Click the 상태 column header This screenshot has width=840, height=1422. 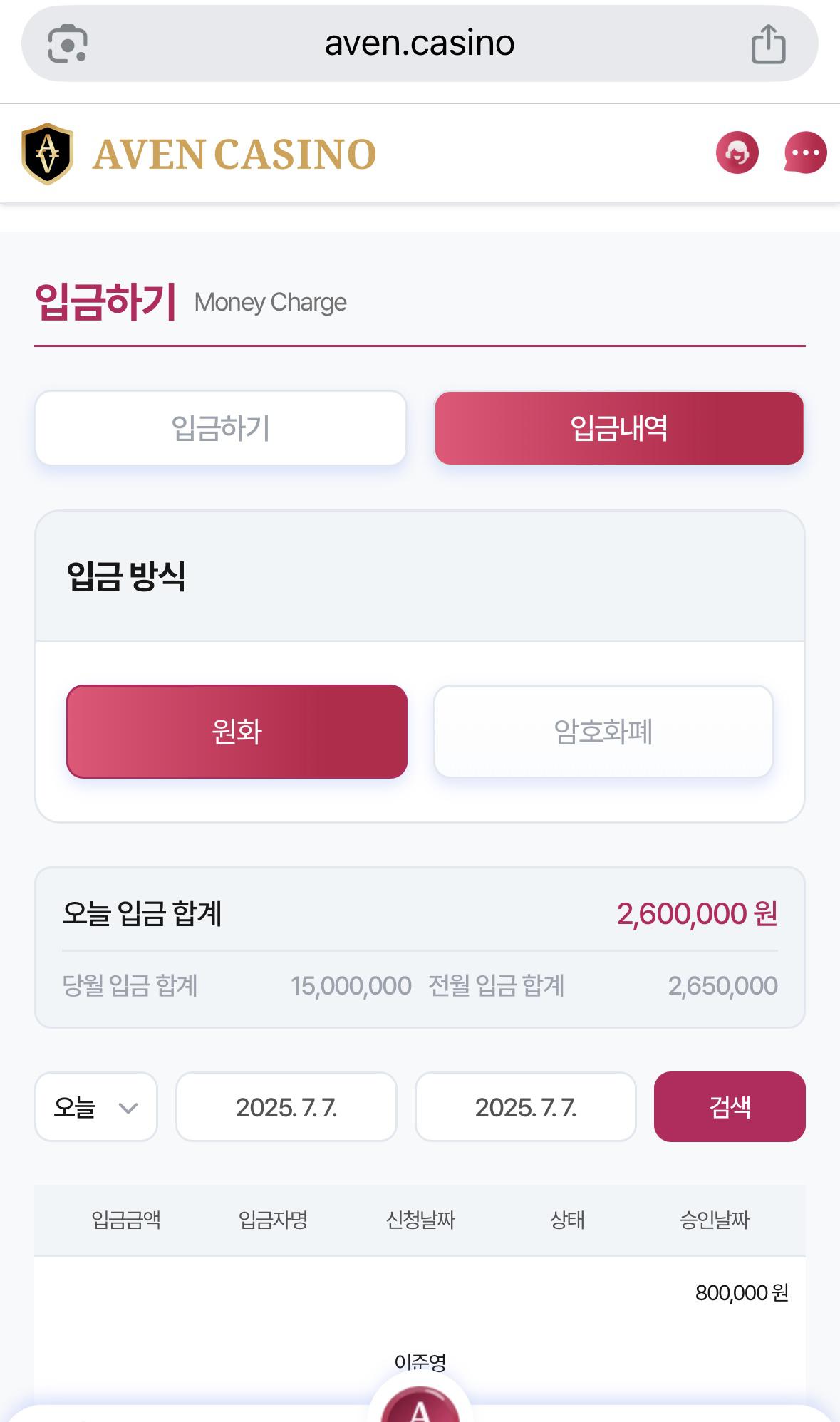click(x=567, y=1220)
